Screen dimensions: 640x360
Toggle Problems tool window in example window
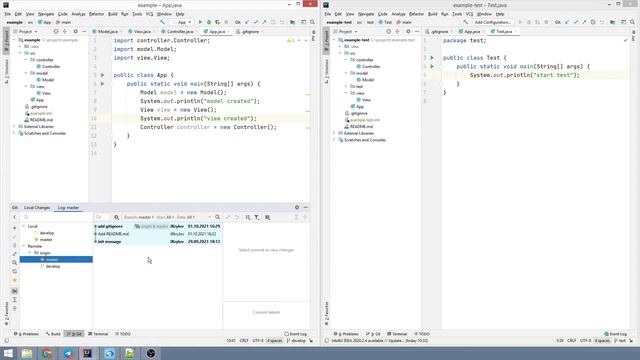[x=27, y=334]
